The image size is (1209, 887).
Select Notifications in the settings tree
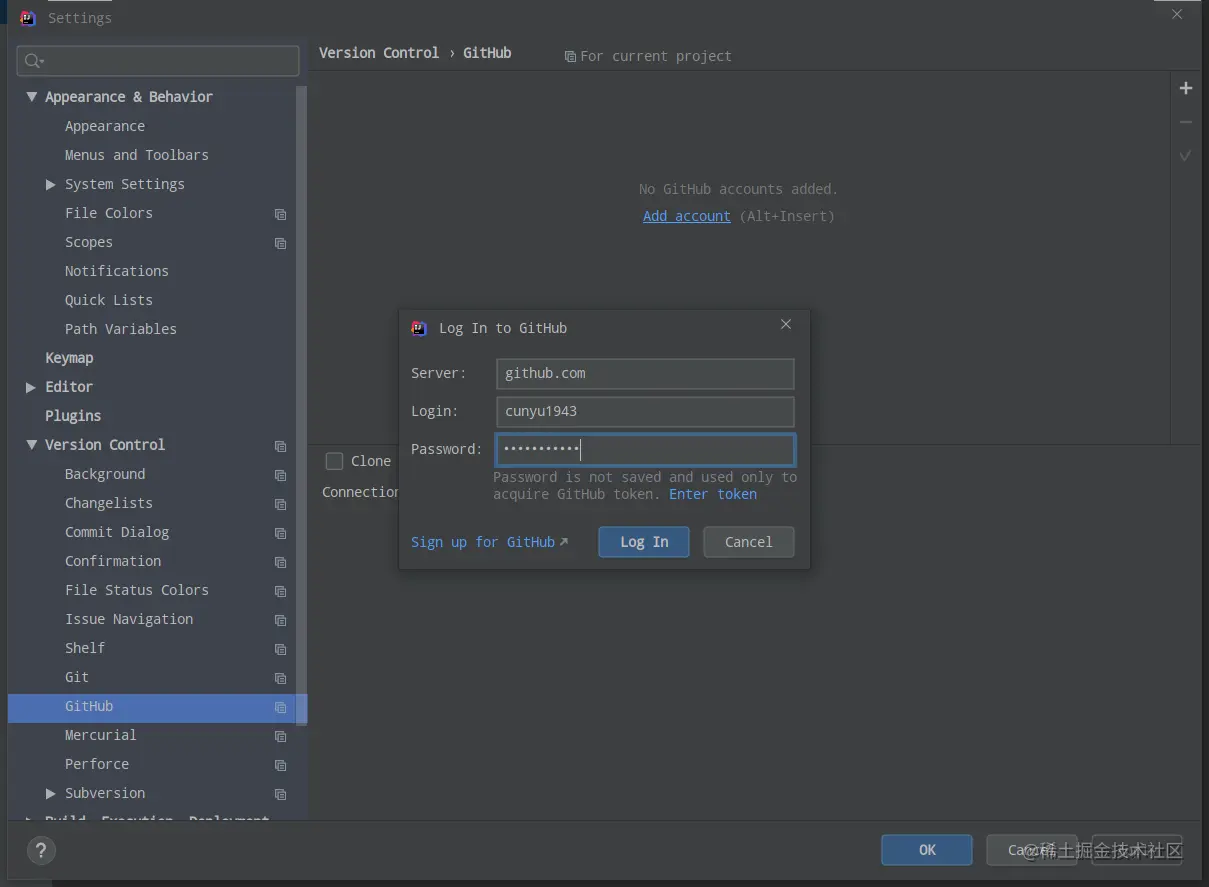coord(117,271)
